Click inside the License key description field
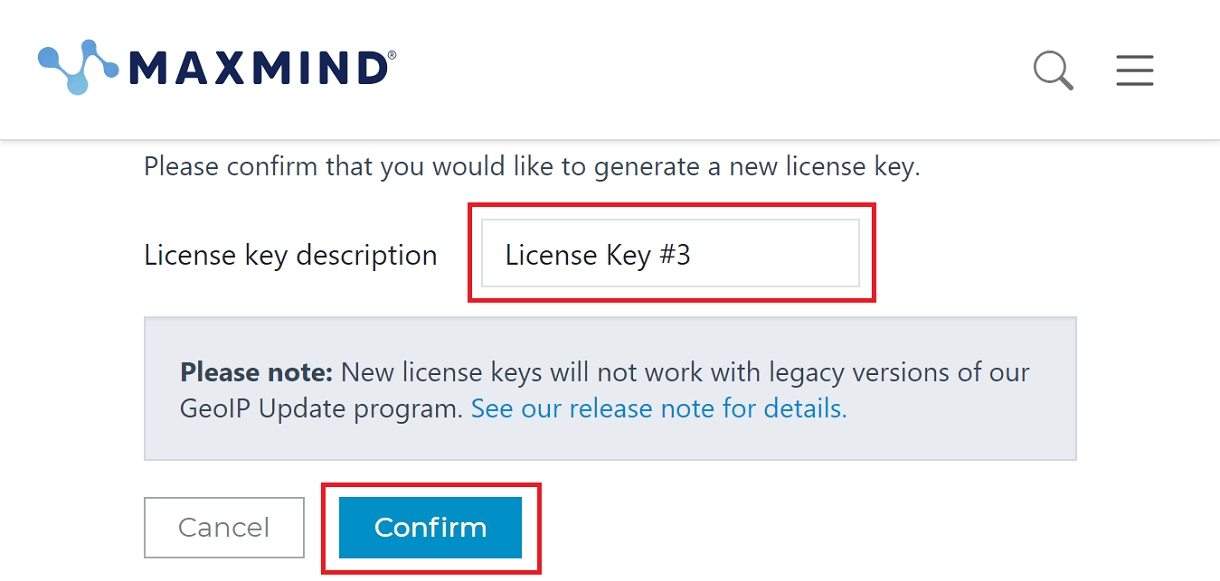The height and width of the screenshot is (581, 1220). [x=670, y=254]
